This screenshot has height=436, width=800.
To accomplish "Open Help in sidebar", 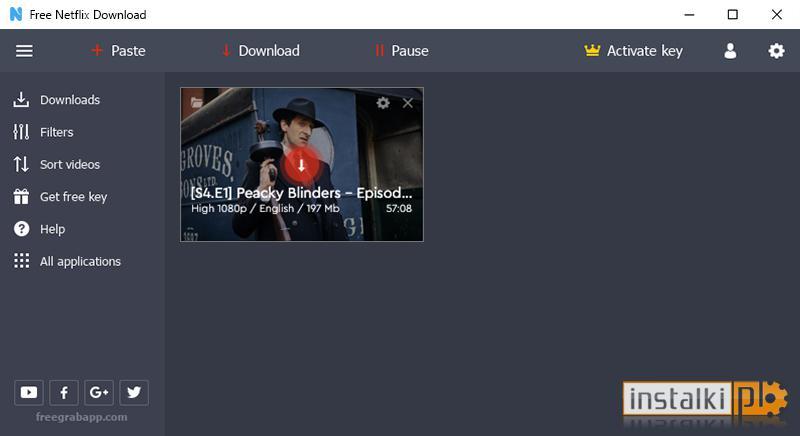I will coord(39,229).
